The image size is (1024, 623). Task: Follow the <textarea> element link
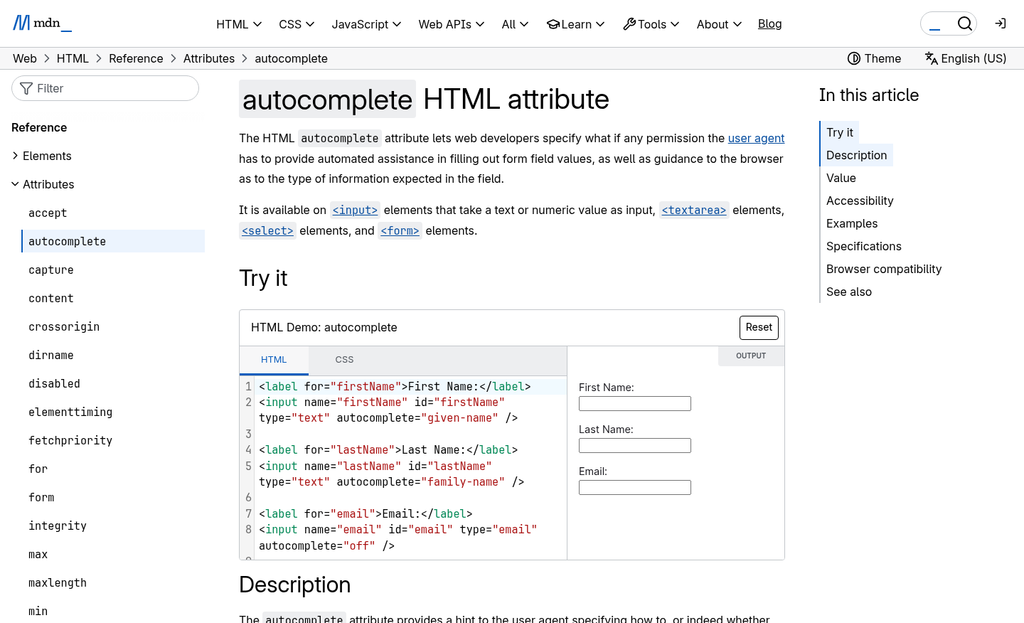point(694,210)
